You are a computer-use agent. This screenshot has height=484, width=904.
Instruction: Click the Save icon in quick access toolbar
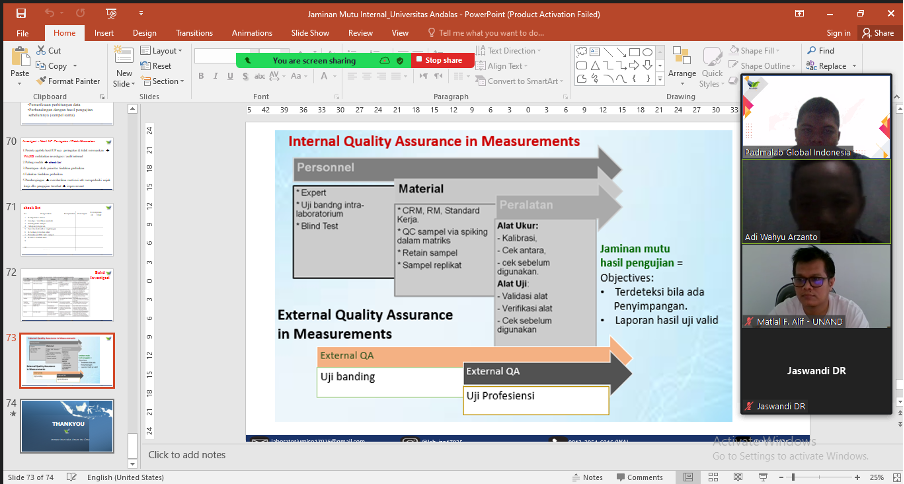pos(21,14)
